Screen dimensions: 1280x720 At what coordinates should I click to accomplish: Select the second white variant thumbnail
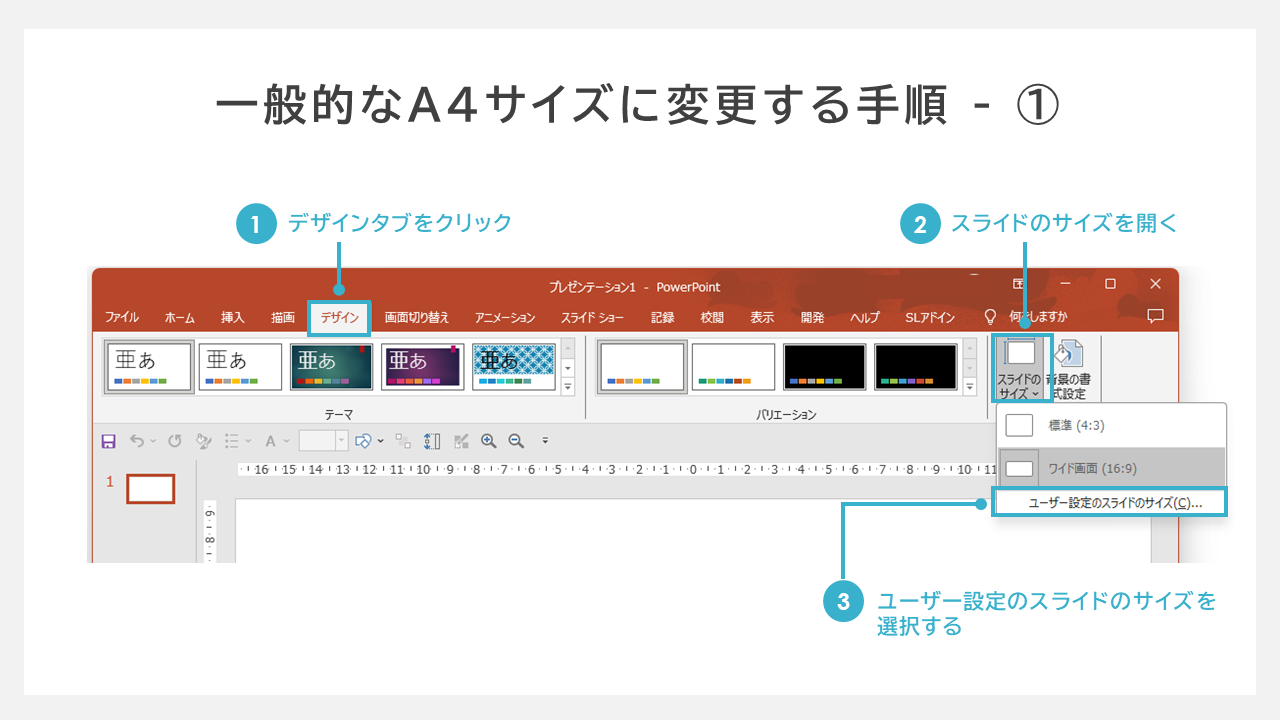coord(734,367)
